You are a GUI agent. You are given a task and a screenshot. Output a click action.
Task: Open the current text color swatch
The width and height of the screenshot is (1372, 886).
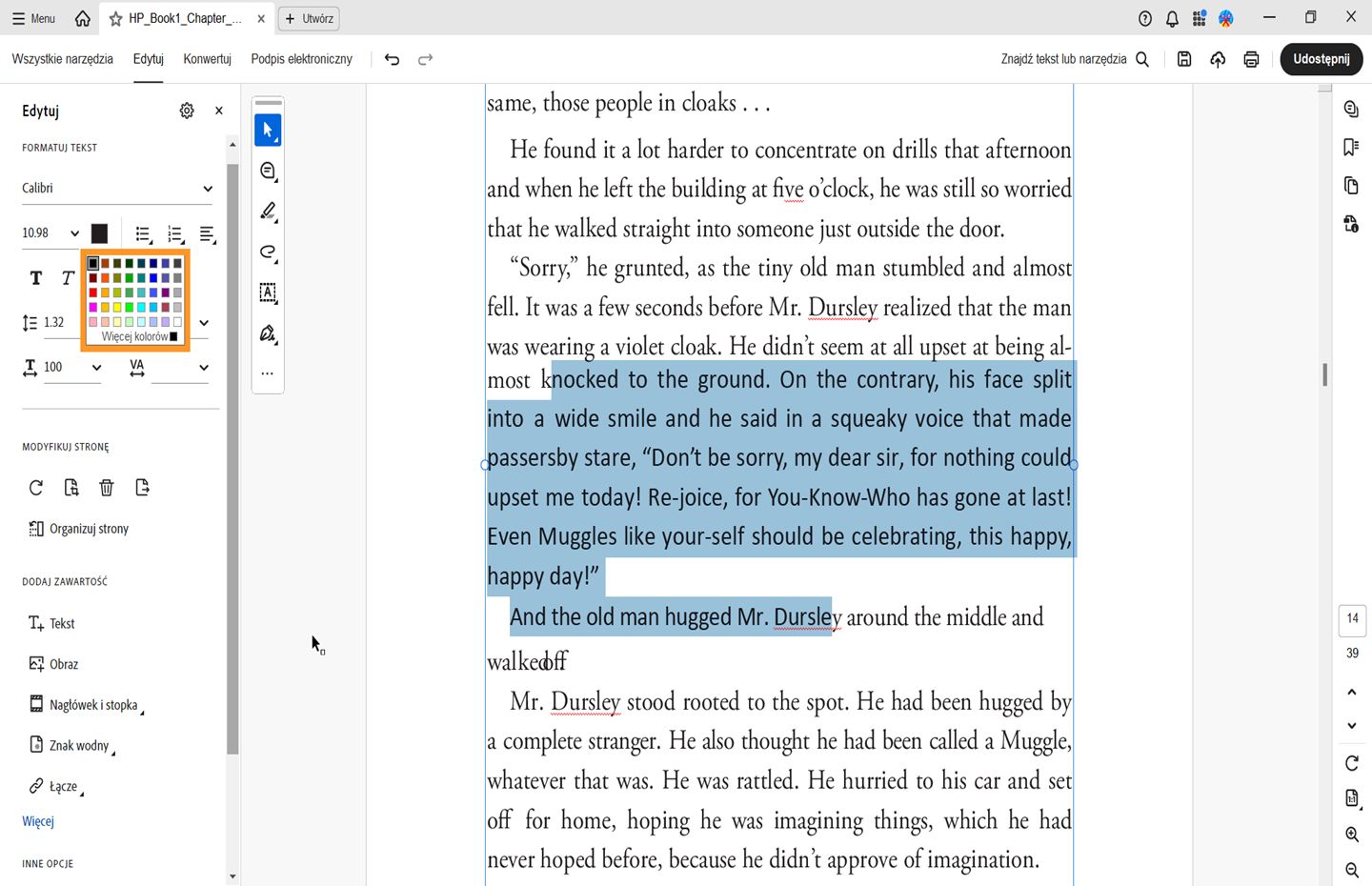[99, 233]
